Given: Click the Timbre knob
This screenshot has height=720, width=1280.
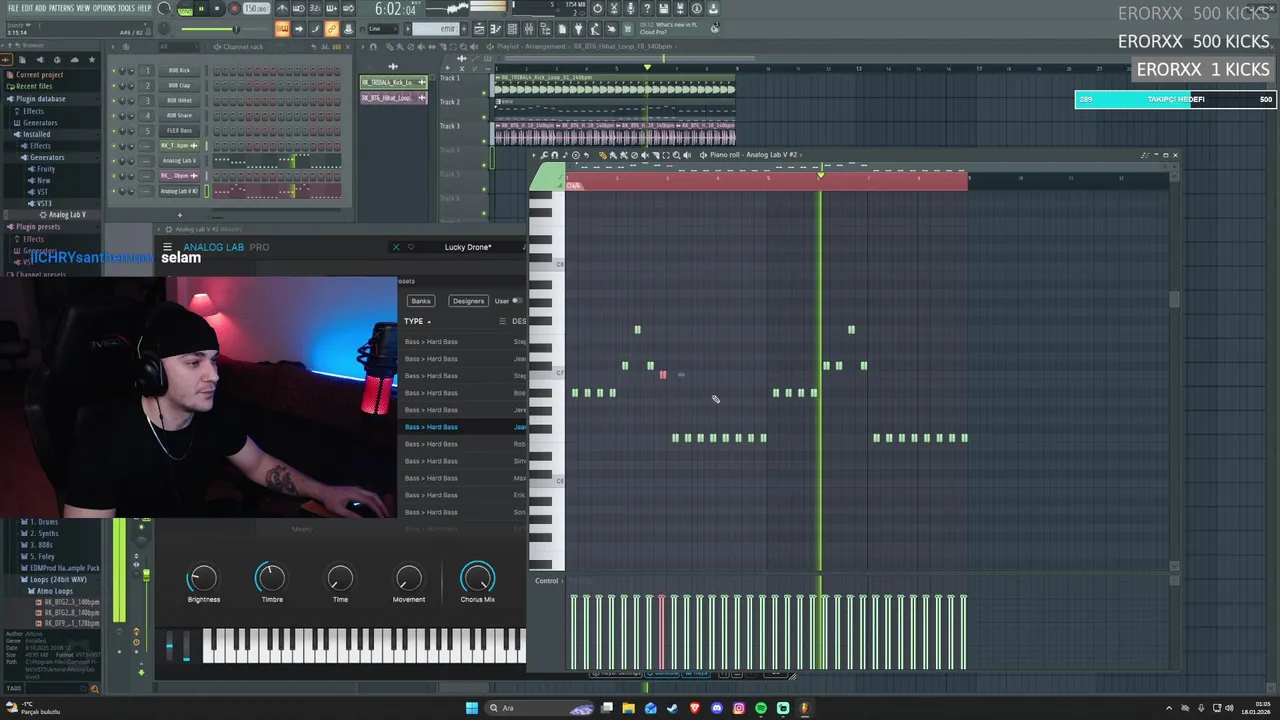Looking at the screenshot, I should 271,578.
